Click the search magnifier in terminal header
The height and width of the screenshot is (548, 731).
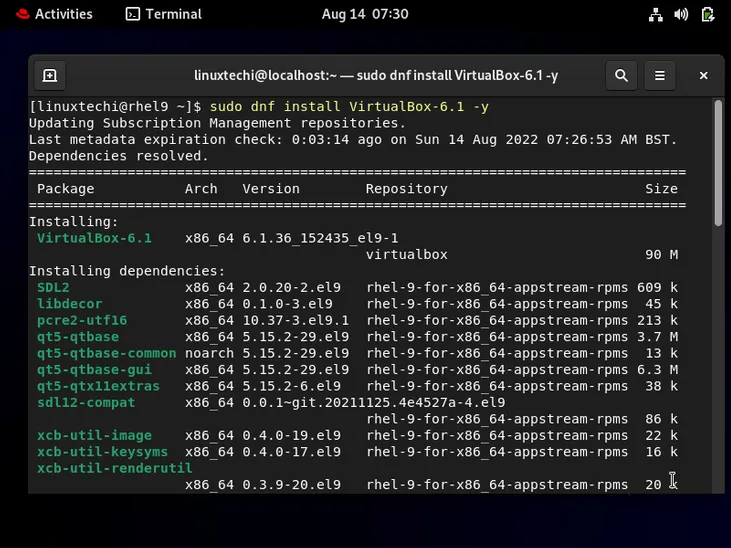pyautogui.click(x=621, y=76)
